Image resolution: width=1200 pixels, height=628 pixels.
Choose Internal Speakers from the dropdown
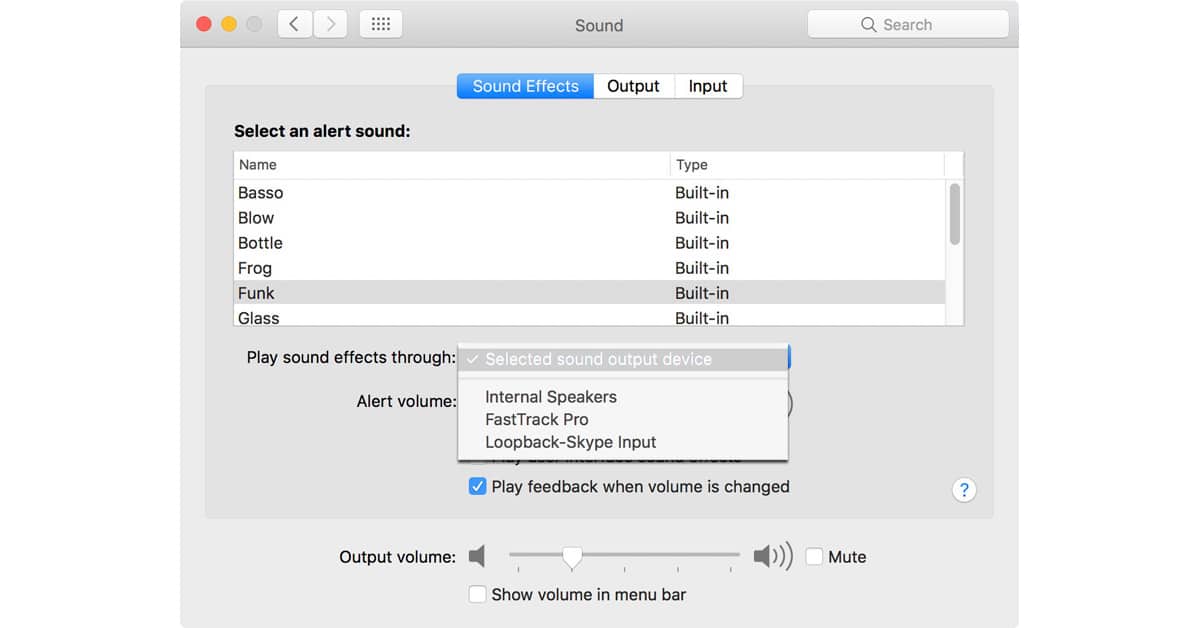coord(551,397)
